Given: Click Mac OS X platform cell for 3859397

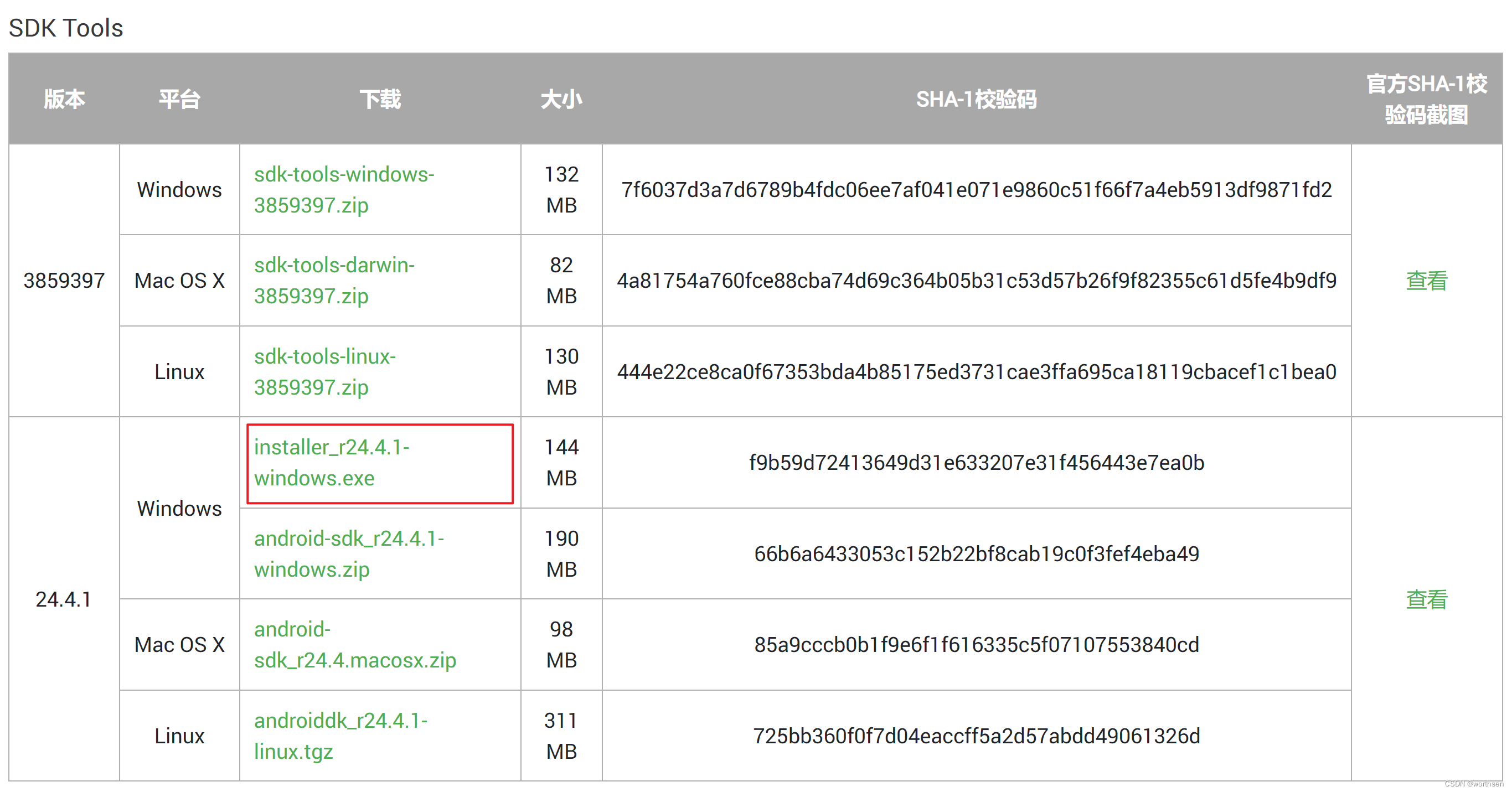Looking at the screenshot, I should click(179, 281).
